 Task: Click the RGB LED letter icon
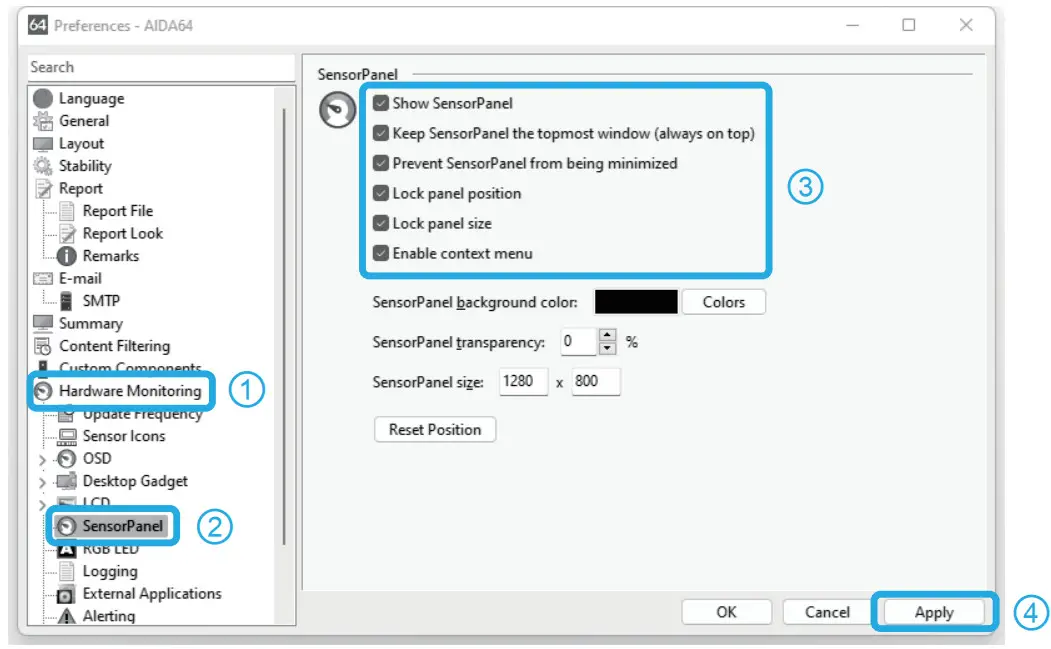66,549
